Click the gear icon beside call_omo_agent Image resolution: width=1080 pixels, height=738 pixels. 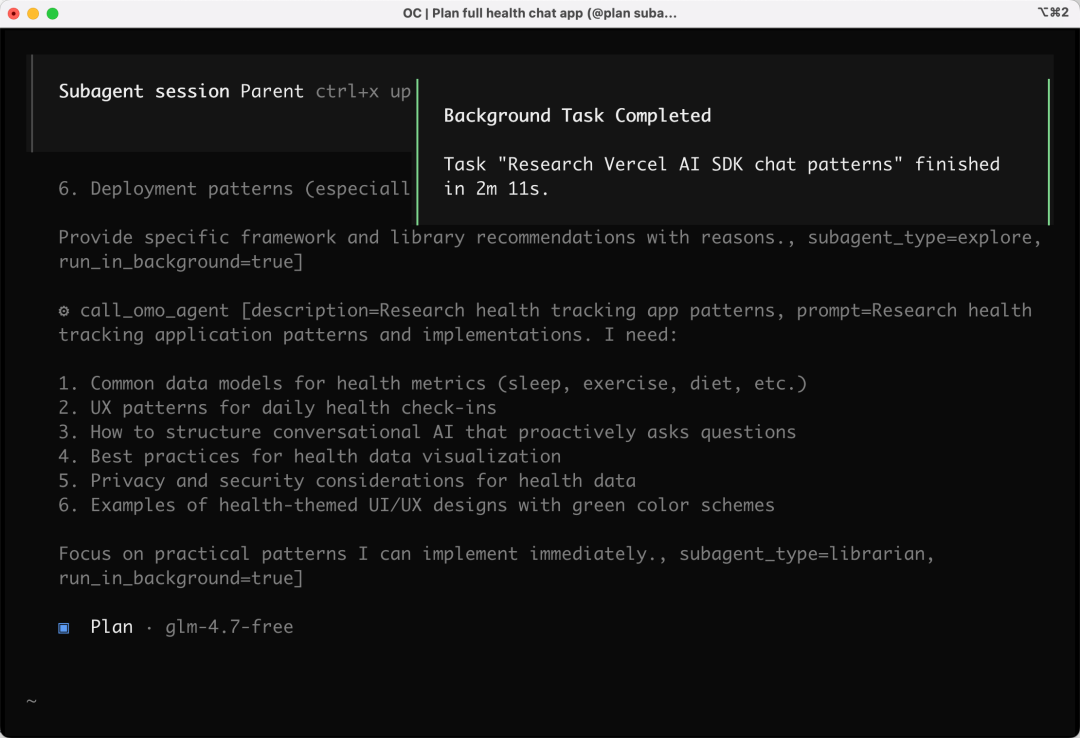coord(63,311)
